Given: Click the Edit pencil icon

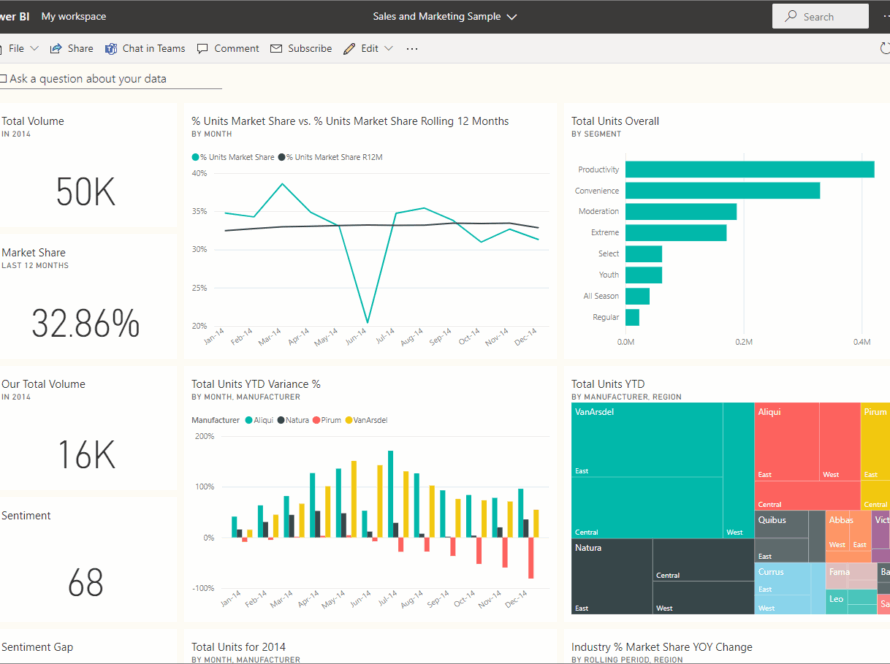Looking at the screenshot, I should tap(349, 49).
